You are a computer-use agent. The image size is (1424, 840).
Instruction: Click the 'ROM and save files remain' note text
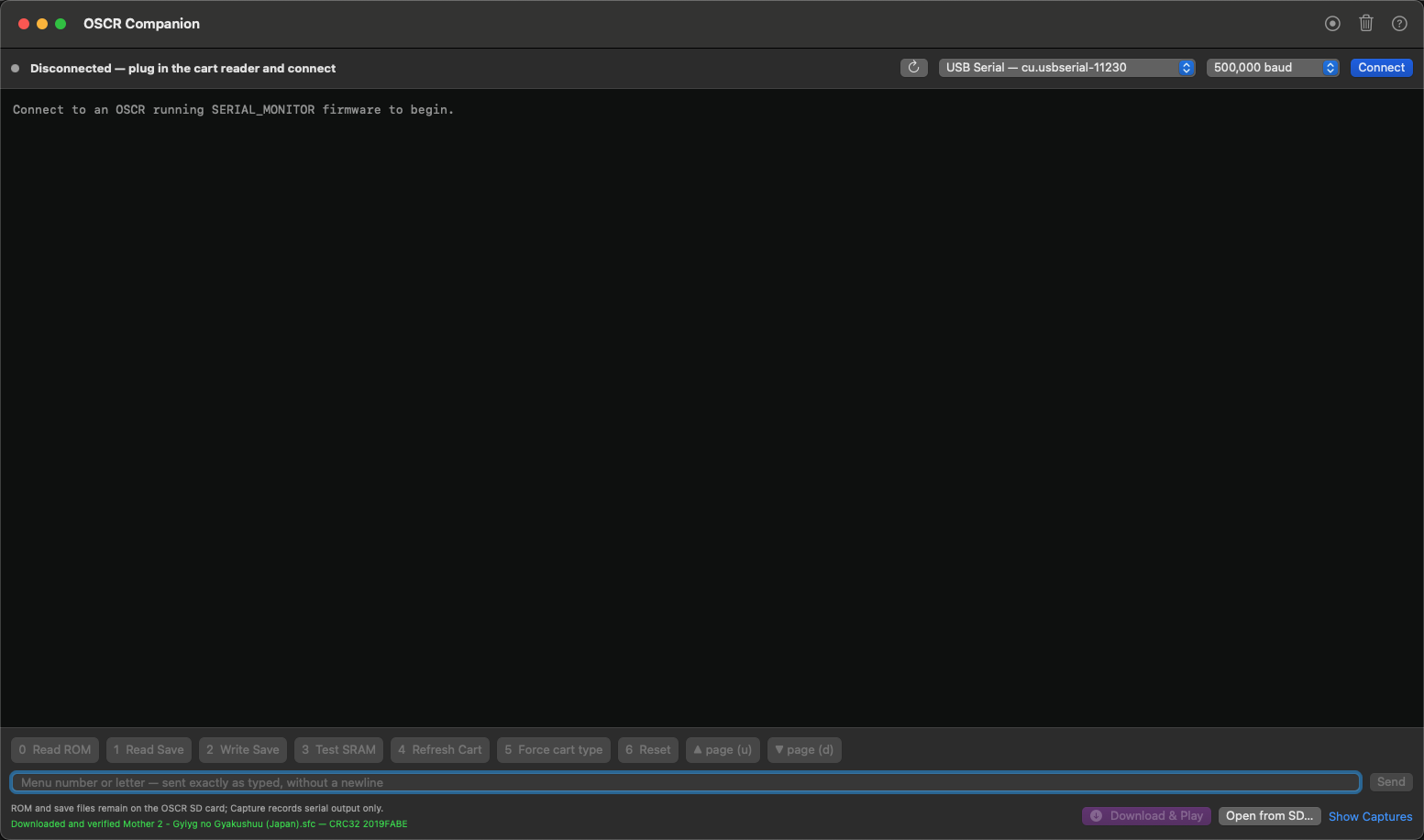pyautogui.click(x=197, y=809)
